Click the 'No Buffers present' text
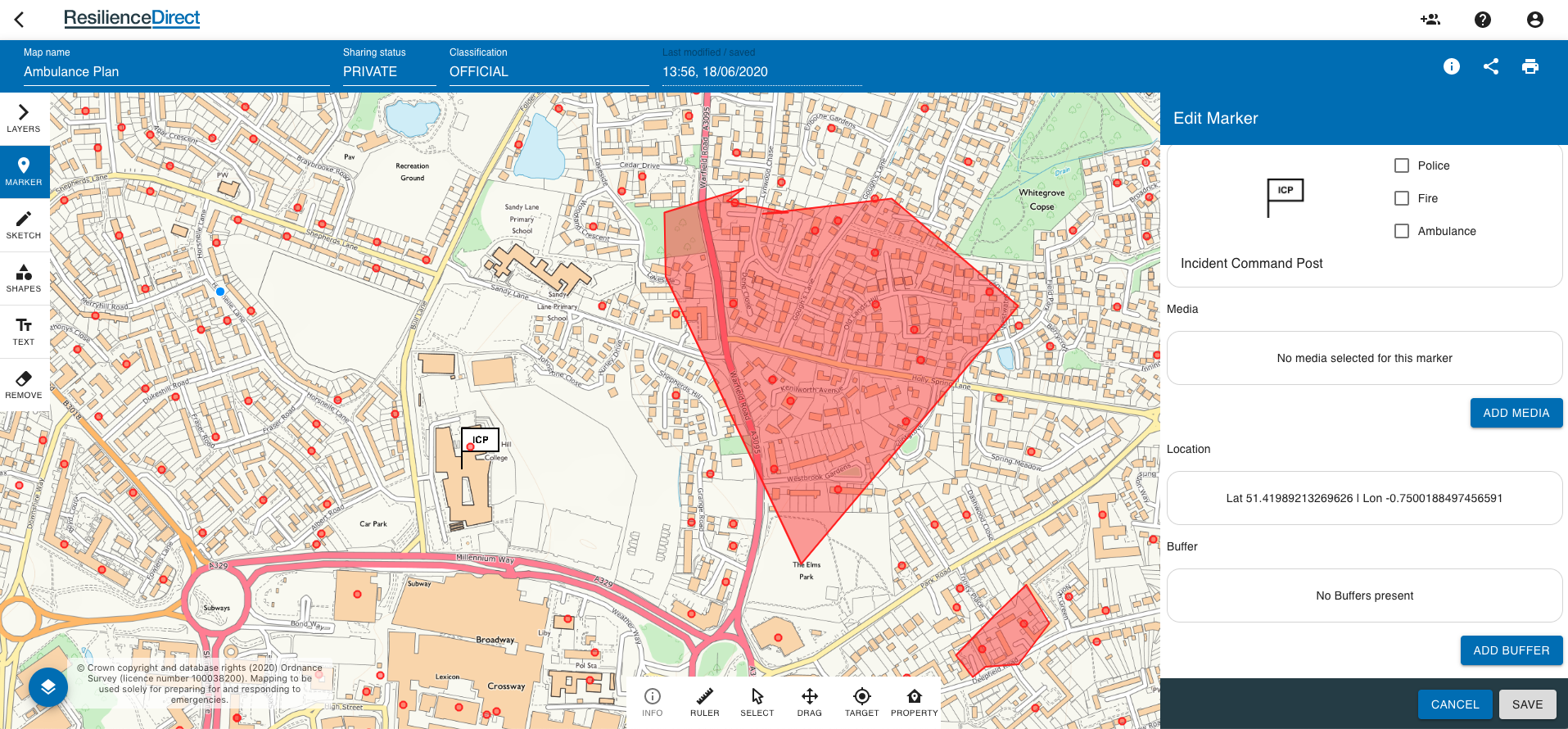The image size is (1568, 729). [x=1365, y=595]
